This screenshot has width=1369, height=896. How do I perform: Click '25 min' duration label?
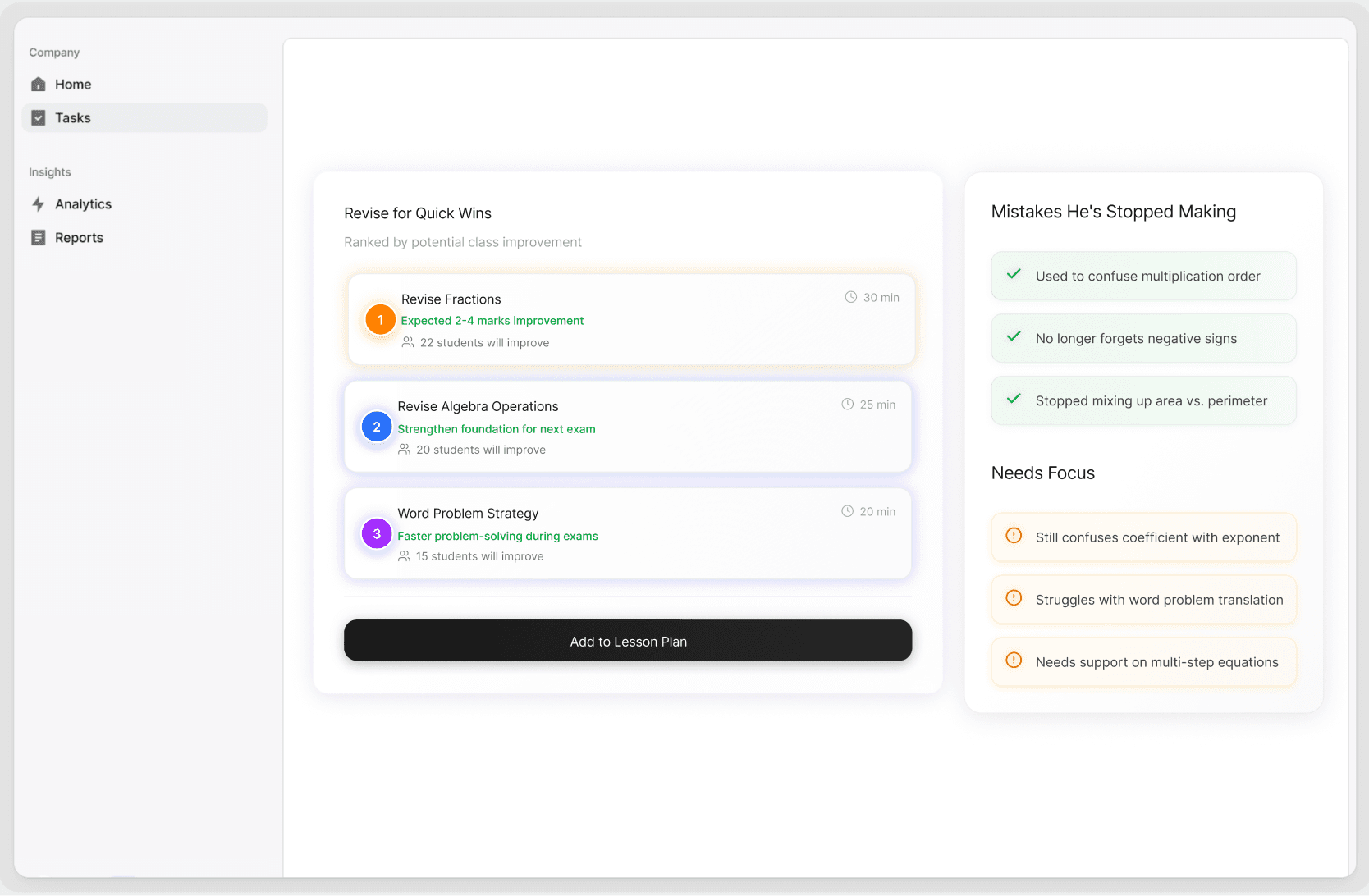pyautogui.click(x=878, y=405)
